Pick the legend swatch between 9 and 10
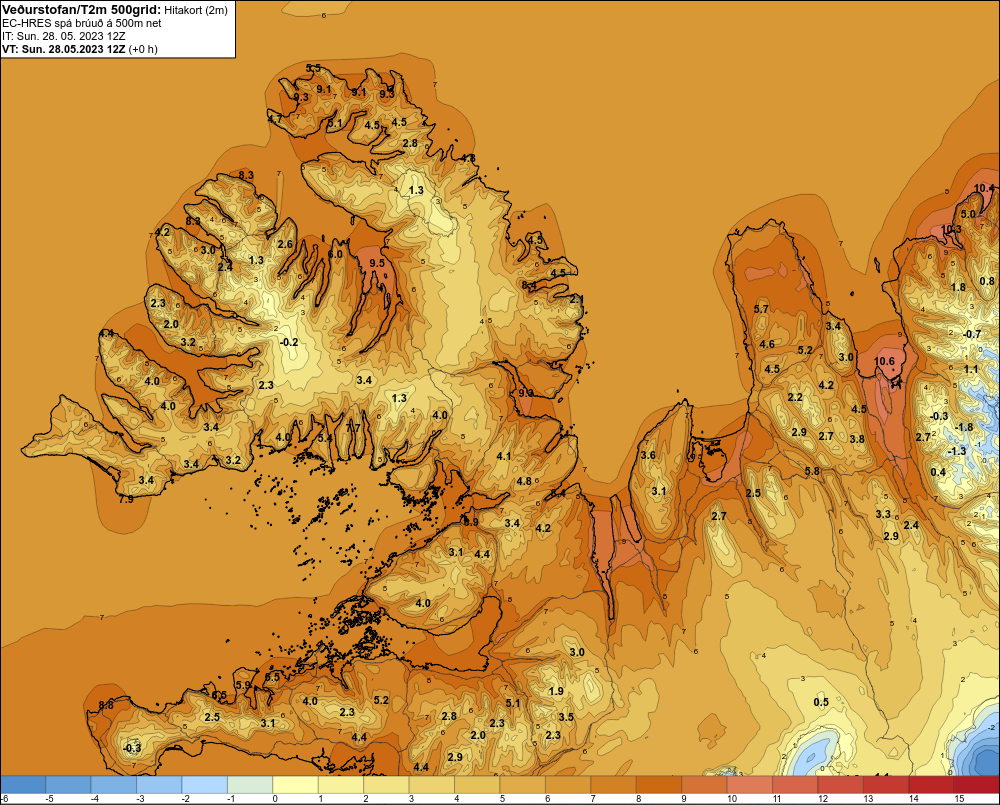 [x=704, y=785]
